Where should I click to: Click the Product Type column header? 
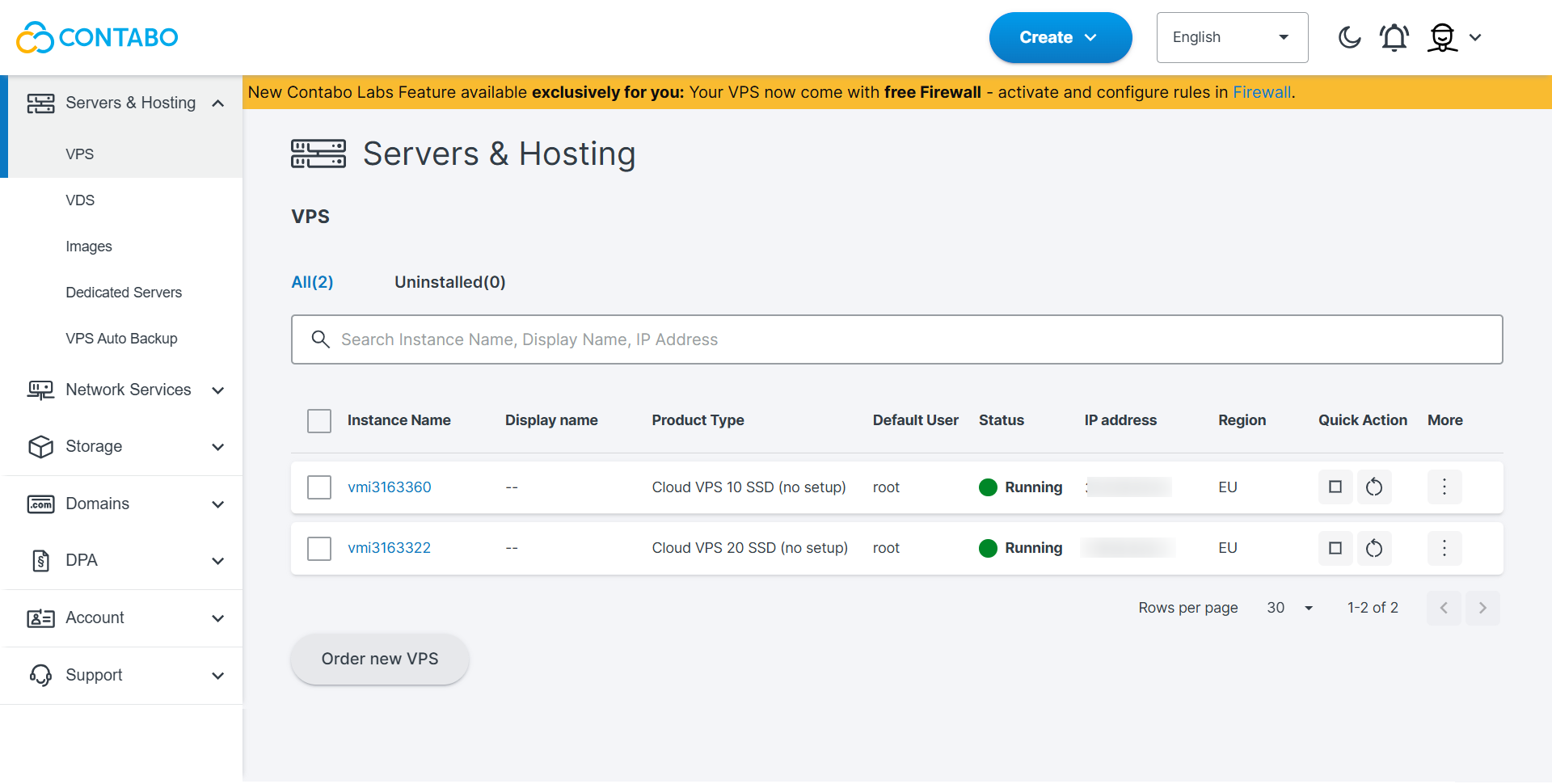click(x=698, y=420)
